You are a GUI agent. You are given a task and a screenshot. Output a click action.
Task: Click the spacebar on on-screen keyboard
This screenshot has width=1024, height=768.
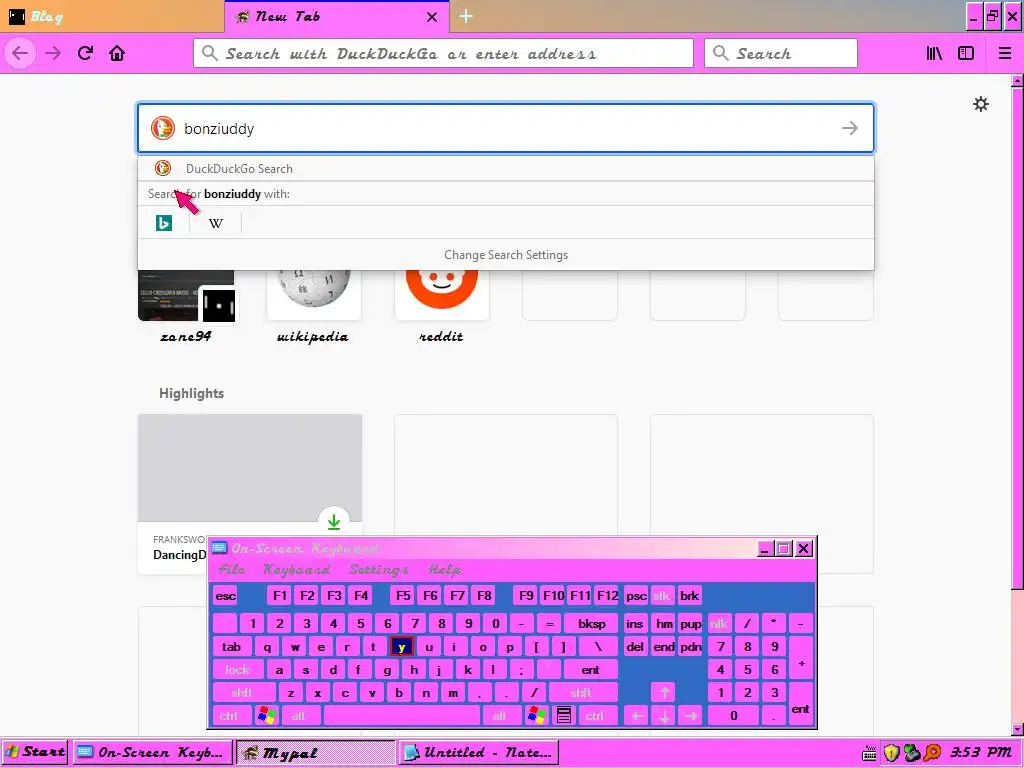coord(402,716)
